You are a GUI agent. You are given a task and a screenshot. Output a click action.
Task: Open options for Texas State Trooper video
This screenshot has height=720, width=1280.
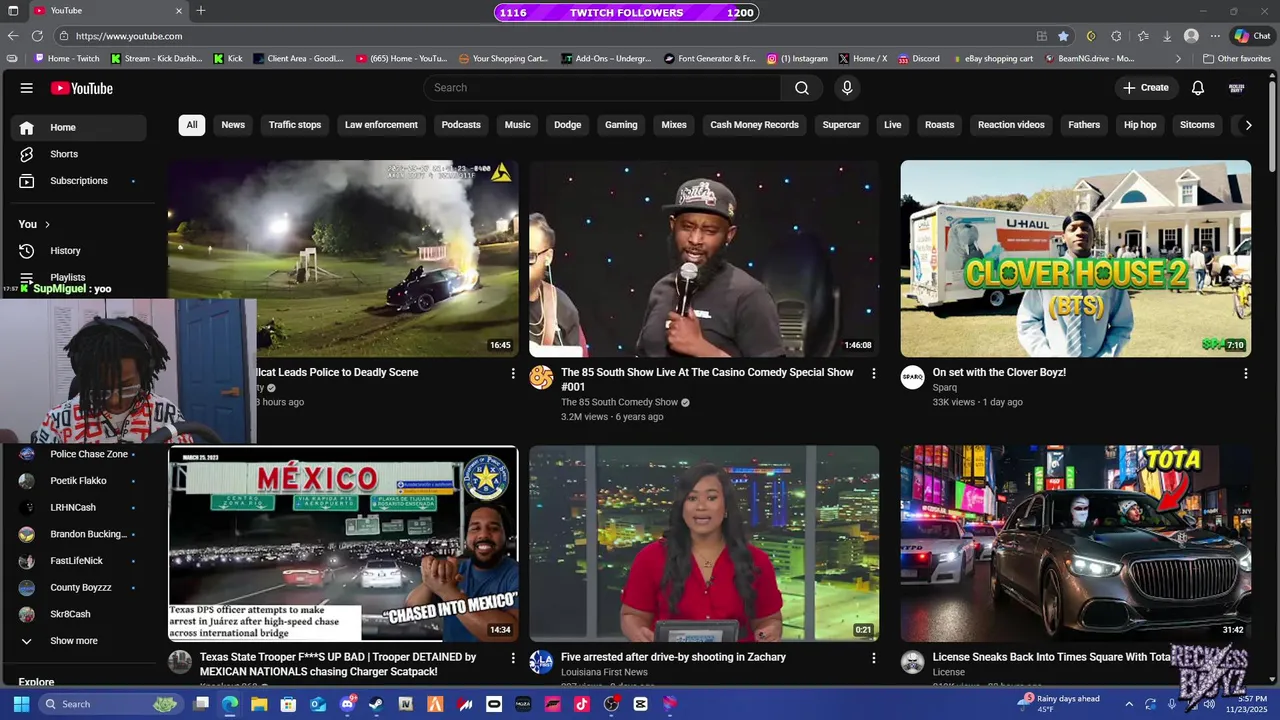click(x=513, y=658)
